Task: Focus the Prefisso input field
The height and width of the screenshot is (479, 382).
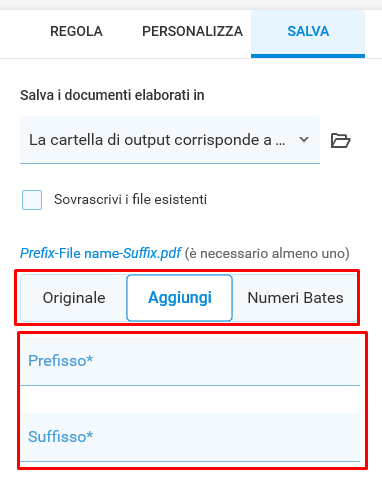Action: coord(190,361)
